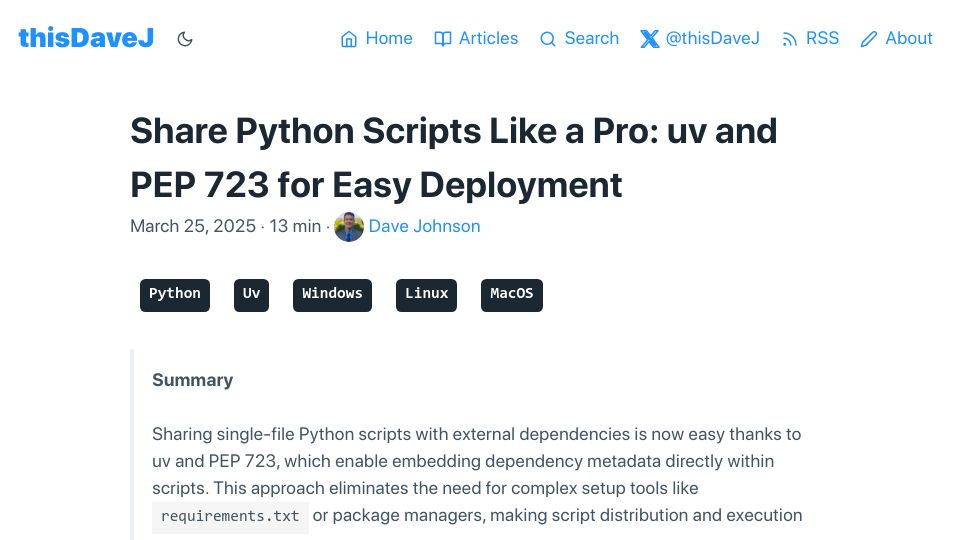The width and height of the screenshot is (960, 540).
Task: Click the requirements.txt inline code
Action: click(x=230, y=516)
